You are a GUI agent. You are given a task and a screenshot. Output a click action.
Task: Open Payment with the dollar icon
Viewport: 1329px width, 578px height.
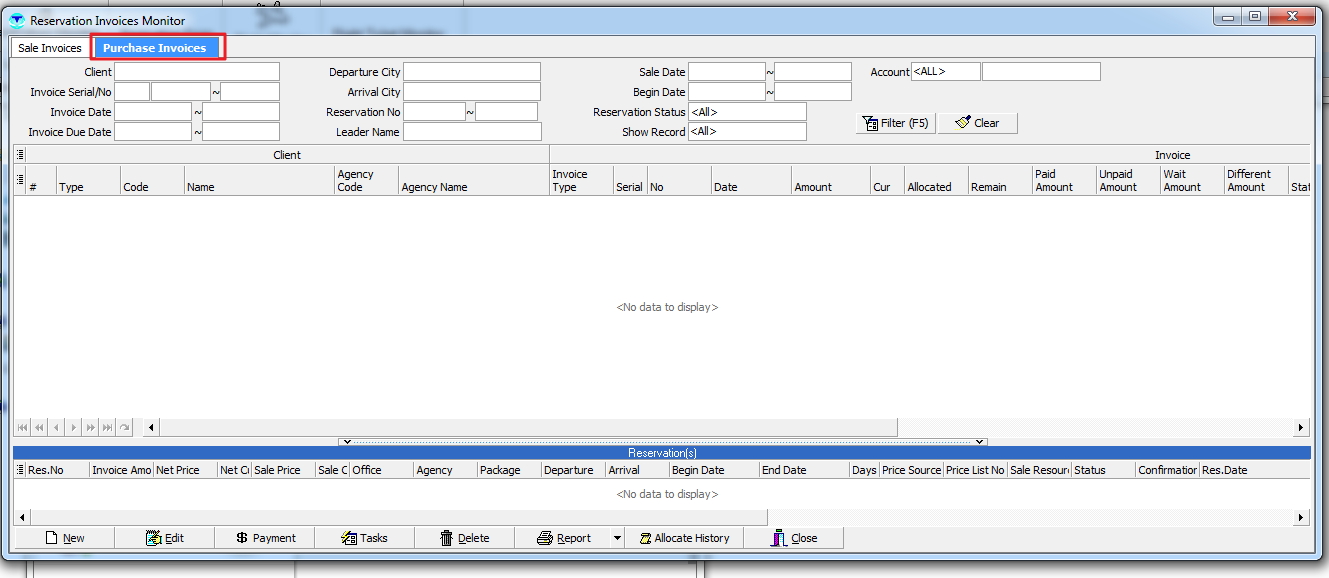point(265,538)
